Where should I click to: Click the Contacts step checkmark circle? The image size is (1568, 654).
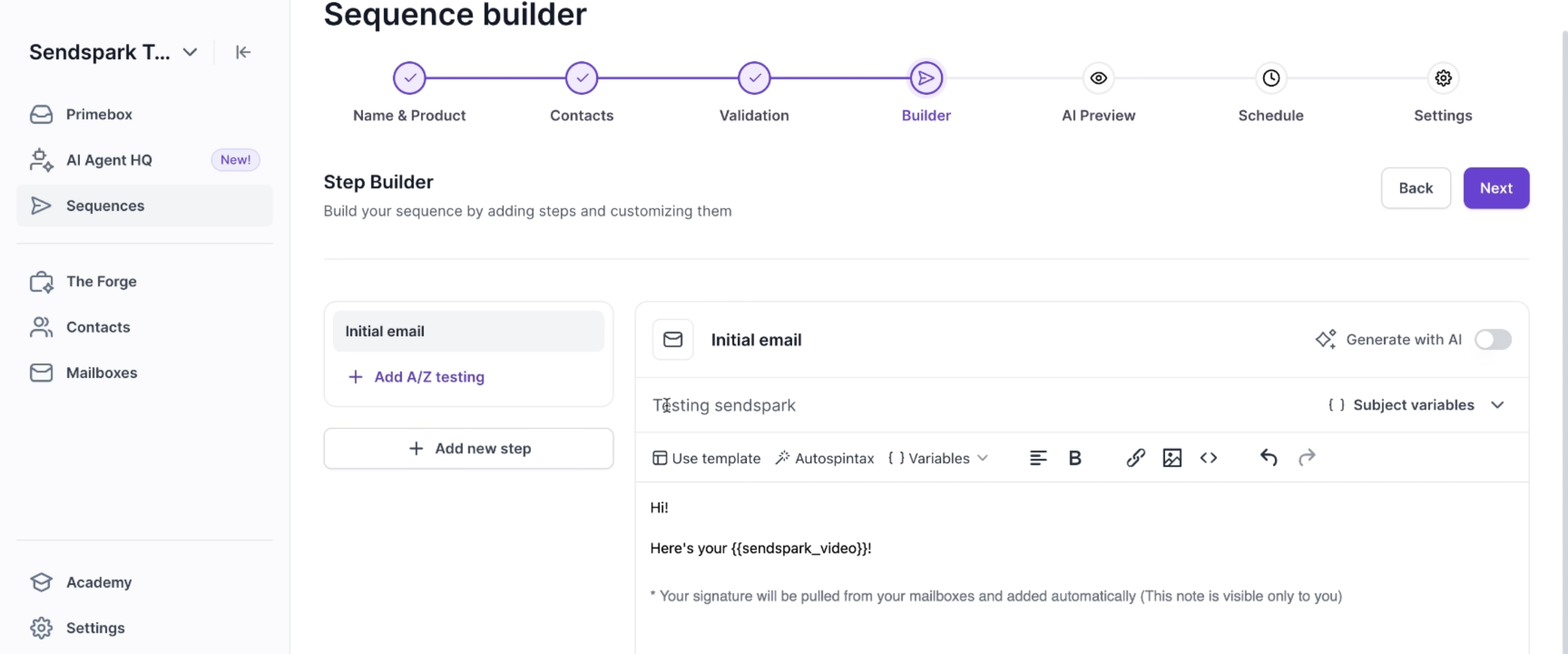coord(581,78)
